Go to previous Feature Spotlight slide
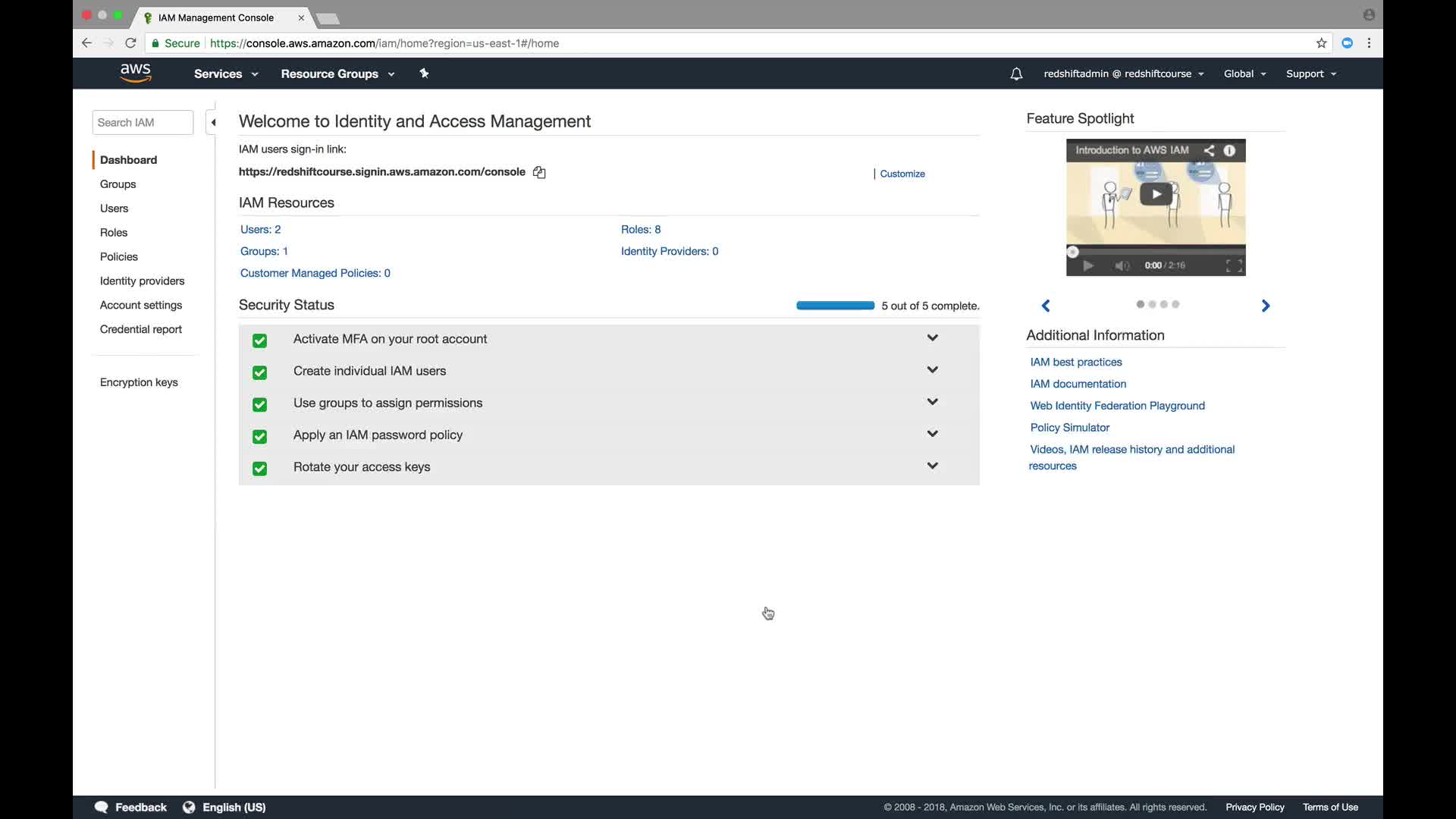 click(x=1046, y=306)
